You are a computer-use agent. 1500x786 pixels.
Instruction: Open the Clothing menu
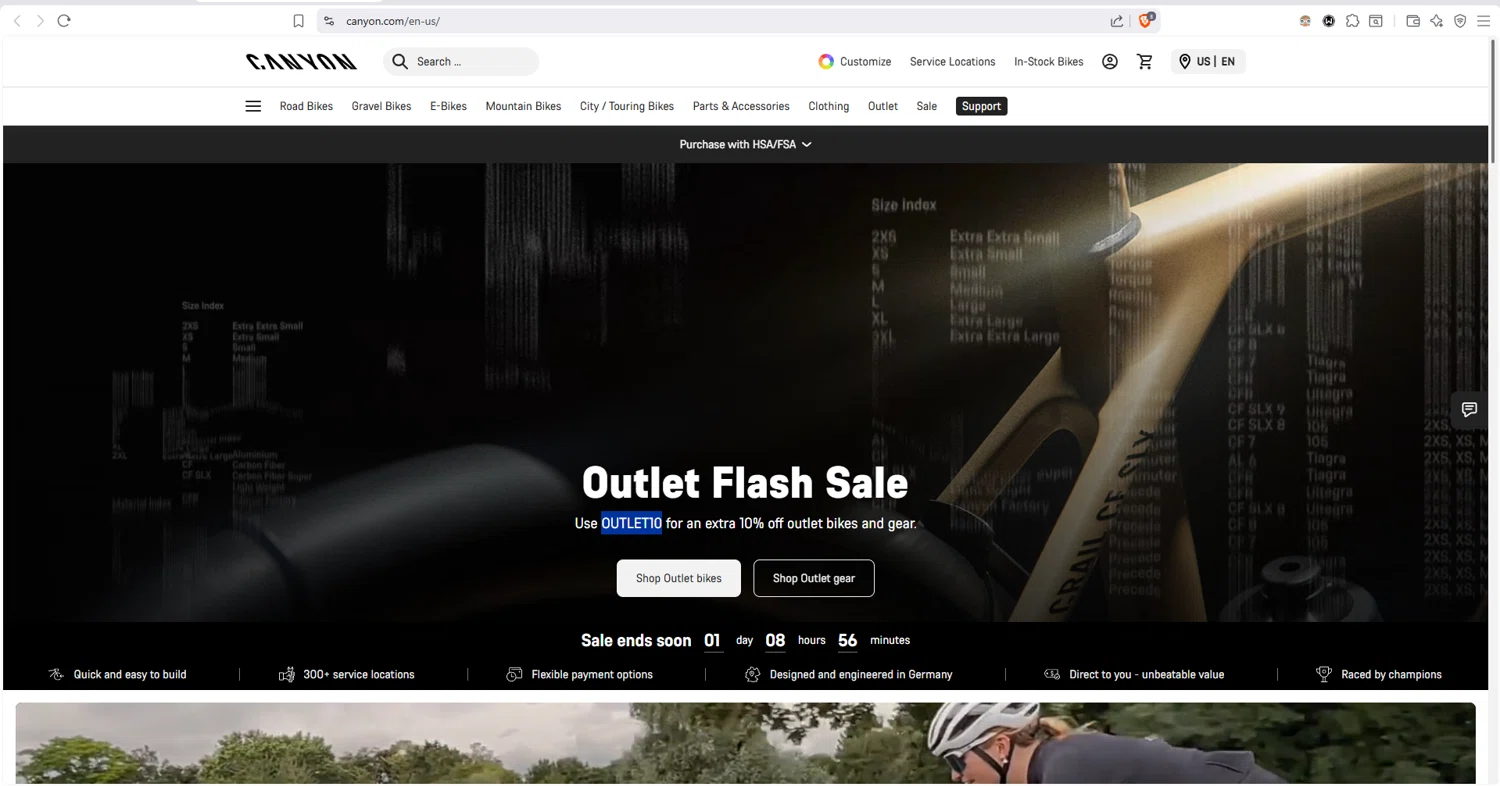click(x=828, y=106)
